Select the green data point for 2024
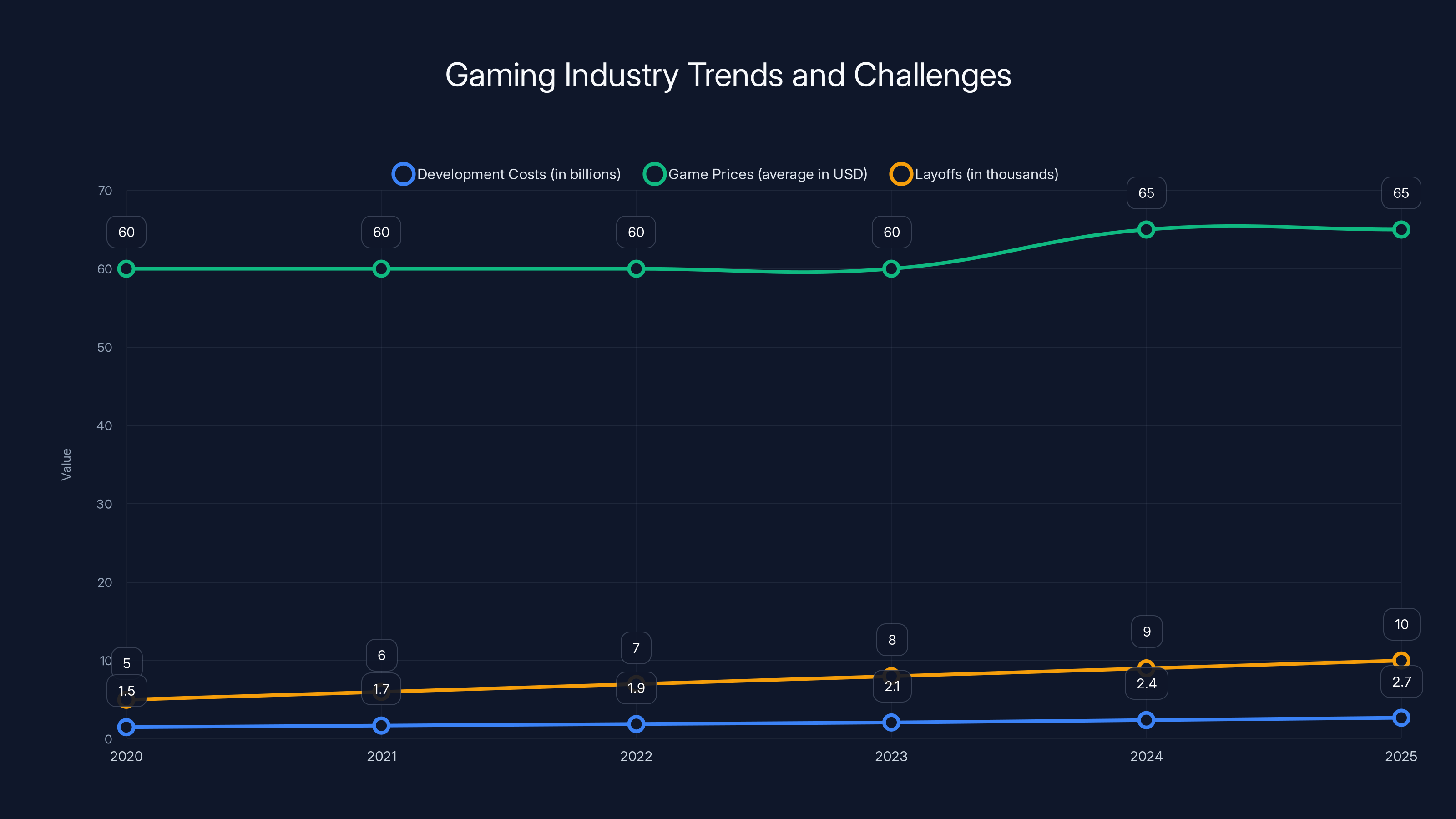Viewport: 1456px width, 819px height. [1146, 229]
